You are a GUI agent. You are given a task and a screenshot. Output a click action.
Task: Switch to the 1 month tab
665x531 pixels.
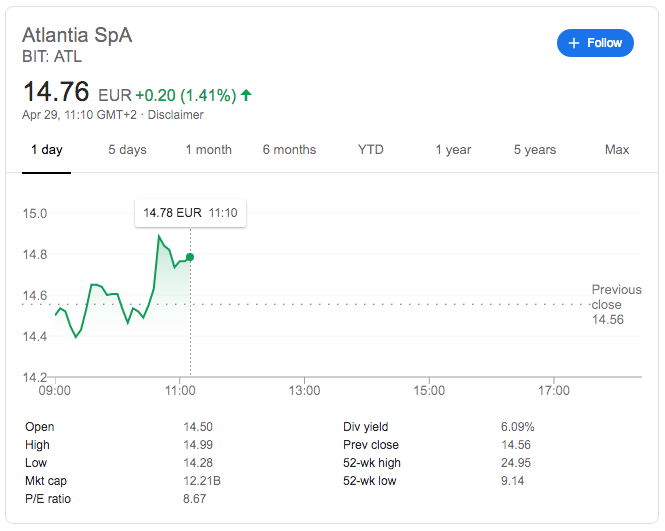pyautogui.click(x=208, y=150)
